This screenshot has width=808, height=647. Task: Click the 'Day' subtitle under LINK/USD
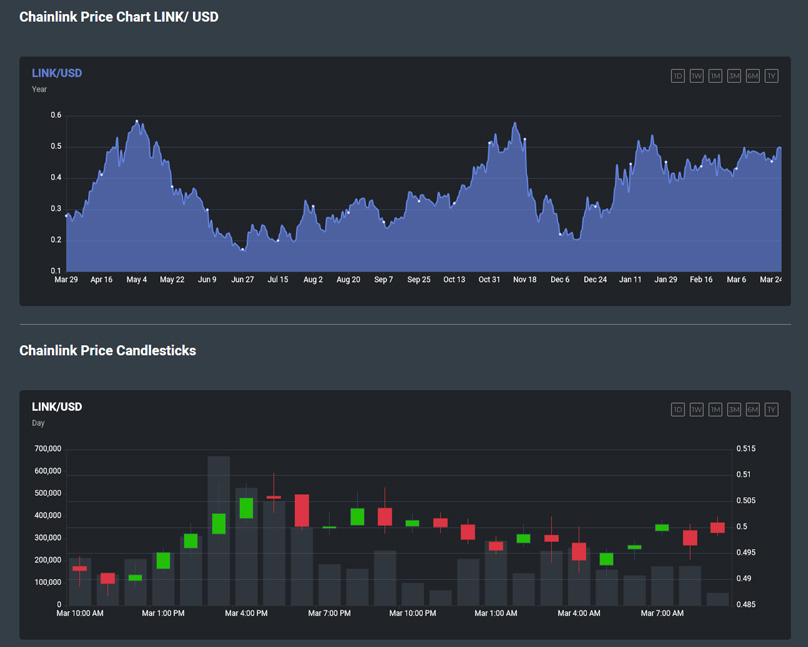click(x=38, y=423)
